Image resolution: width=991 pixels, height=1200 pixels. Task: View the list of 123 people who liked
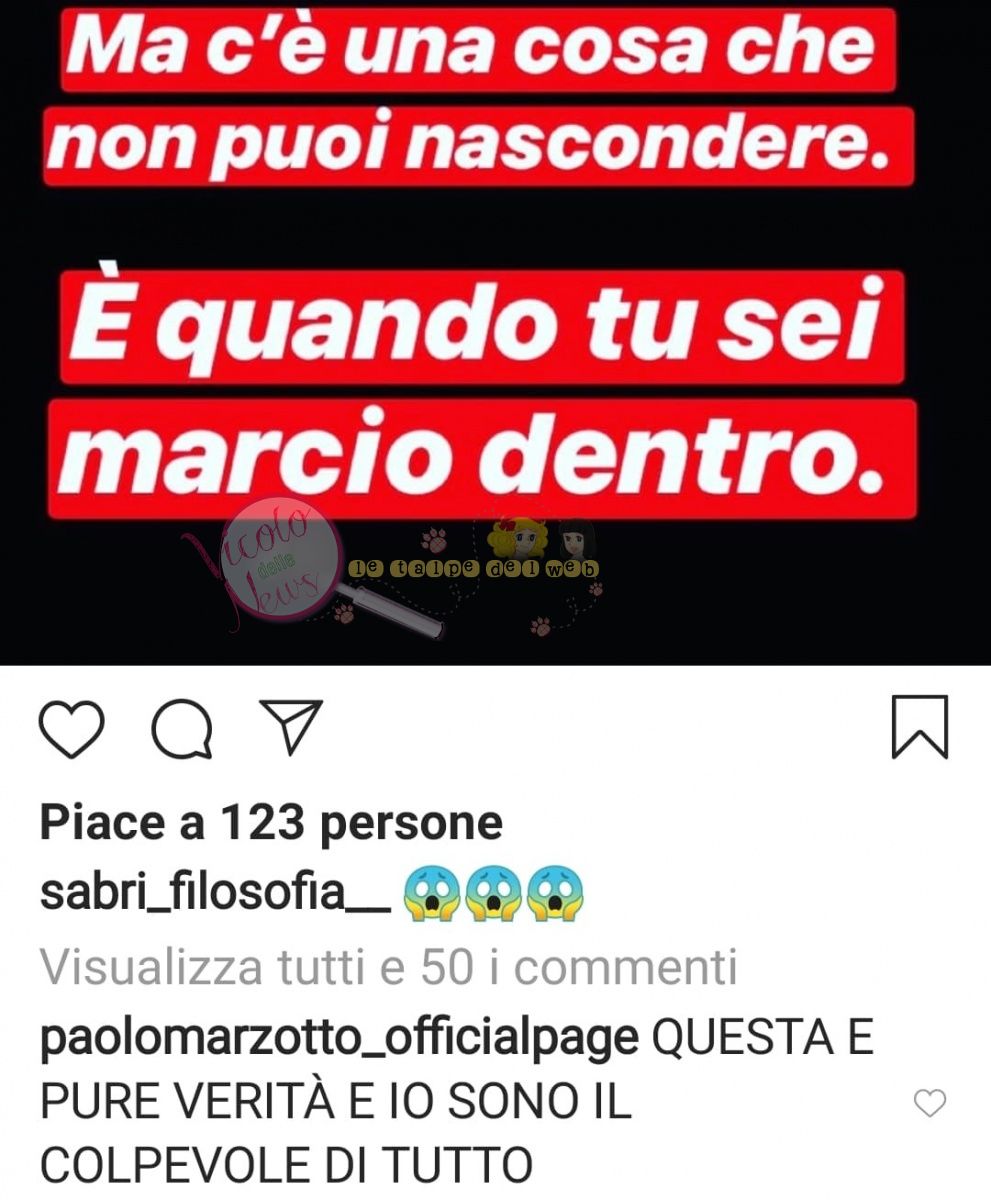click(x=271, y=823)
